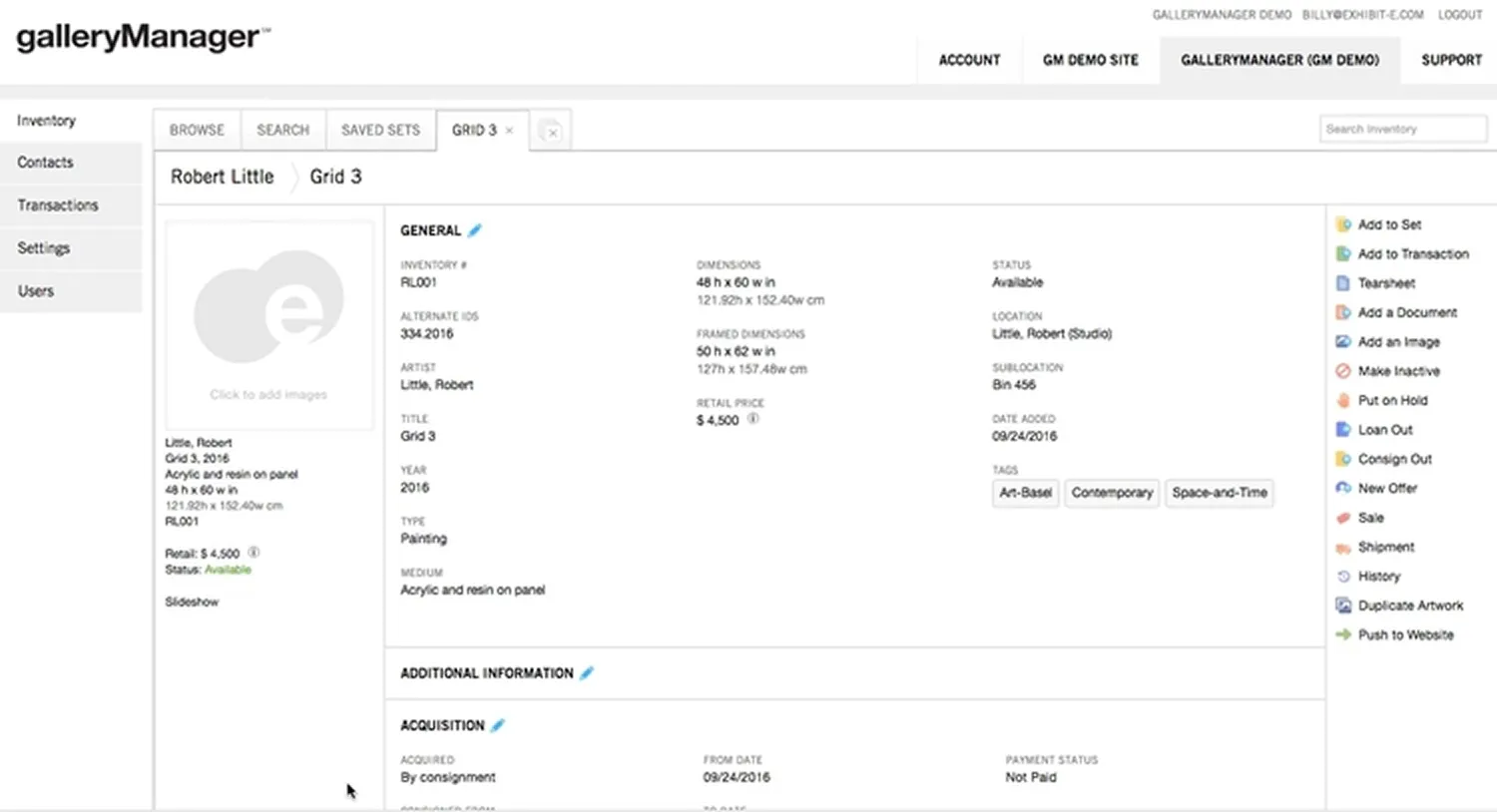
Task: Click the Push to Website label
Action: click(x=1405, y=634)
